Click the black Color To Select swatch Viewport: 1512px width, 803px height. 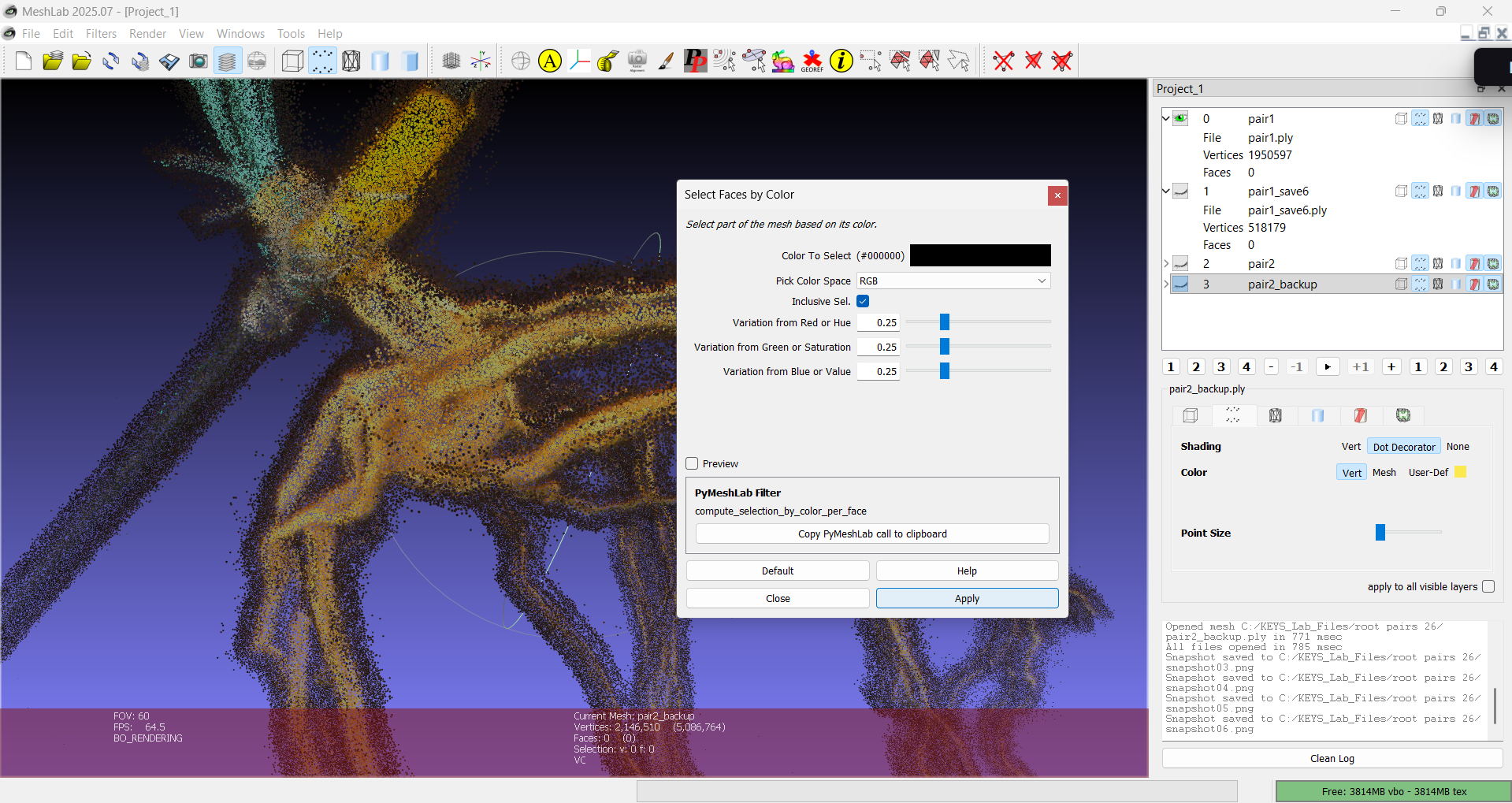point(980,255)
